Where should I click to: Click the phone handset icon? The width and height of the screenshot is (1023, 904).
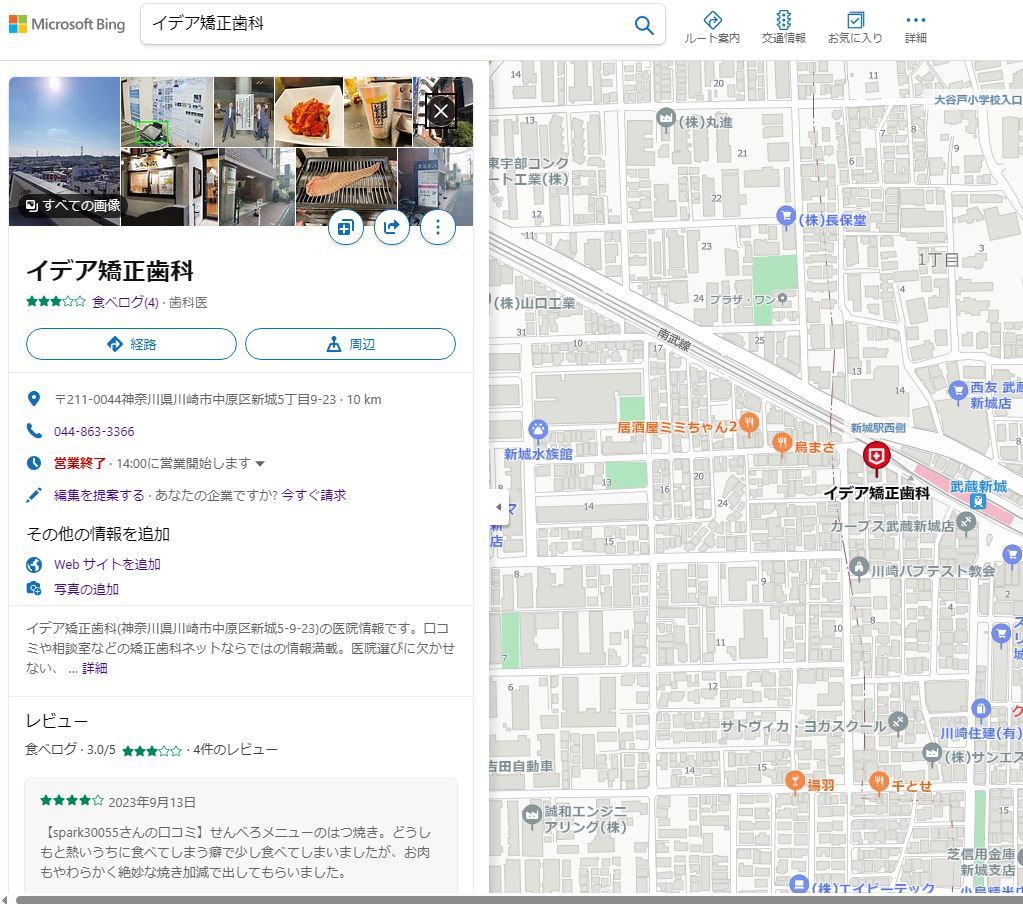(x=34, y=430)
